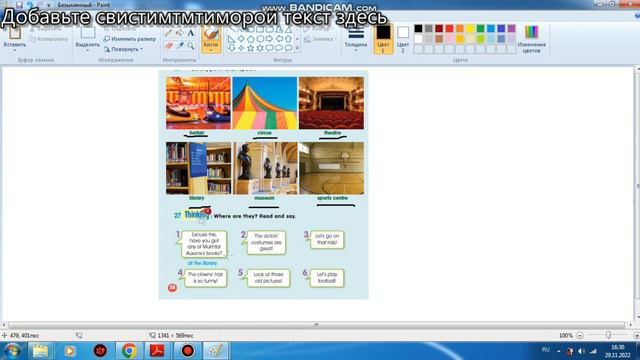Choose the right arrow shape
Screen dimensions: 640x360
point(269,39)
